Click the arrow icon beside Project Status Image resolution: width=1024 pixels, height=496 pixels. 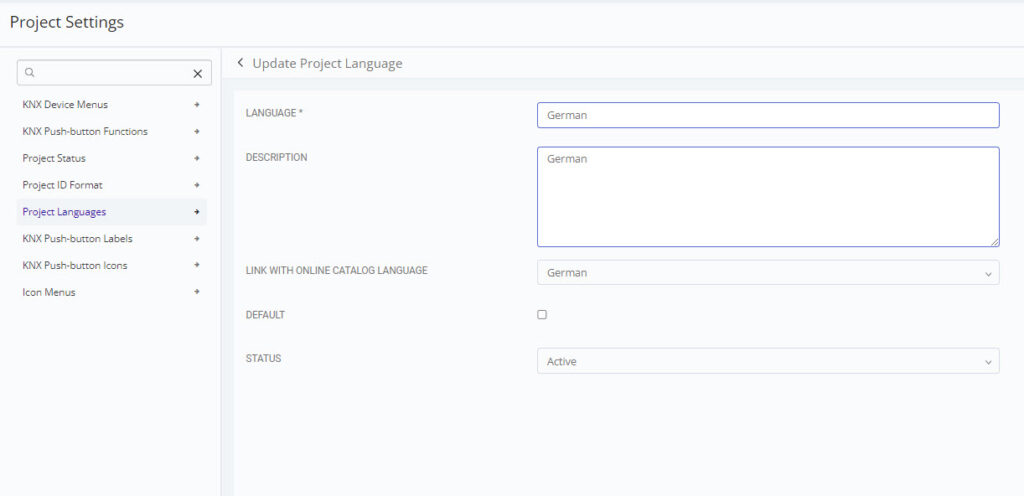click(x=197, y=158)
